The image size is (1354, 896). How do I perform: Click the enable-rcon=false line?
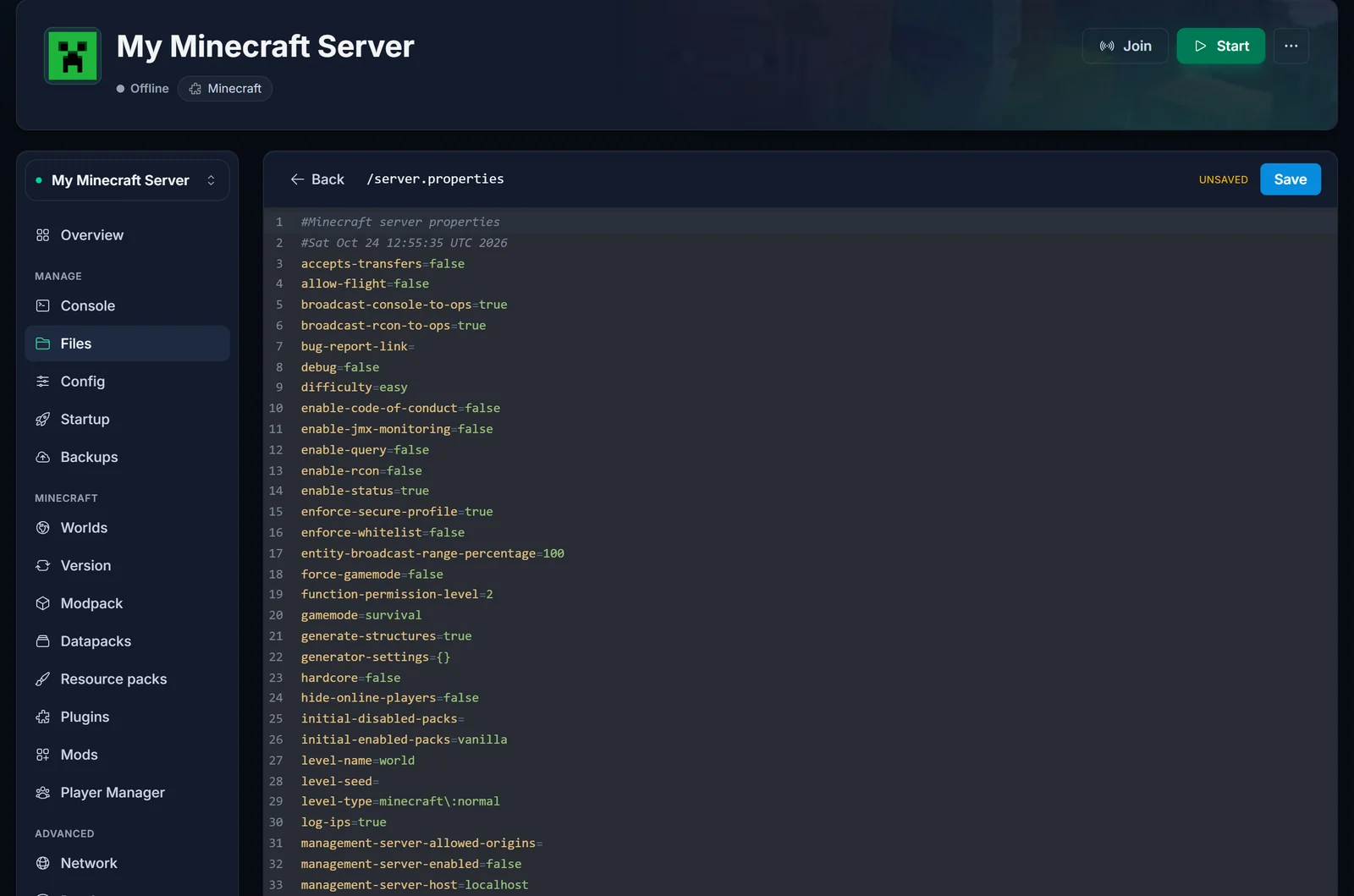click(x=361, y=471)
